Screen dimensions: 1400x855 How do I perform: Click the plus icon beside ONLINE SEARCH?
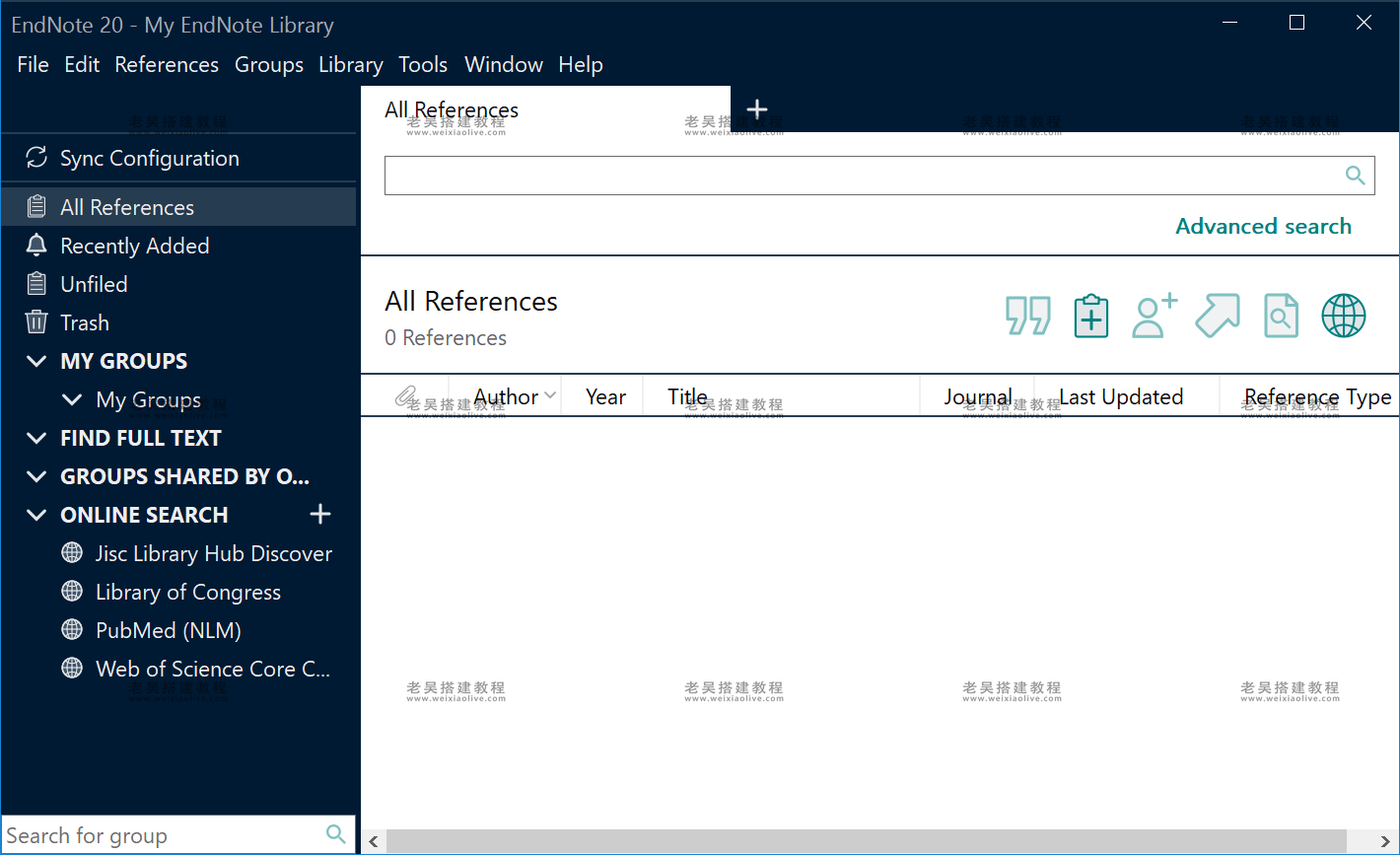tap(320, 514)
